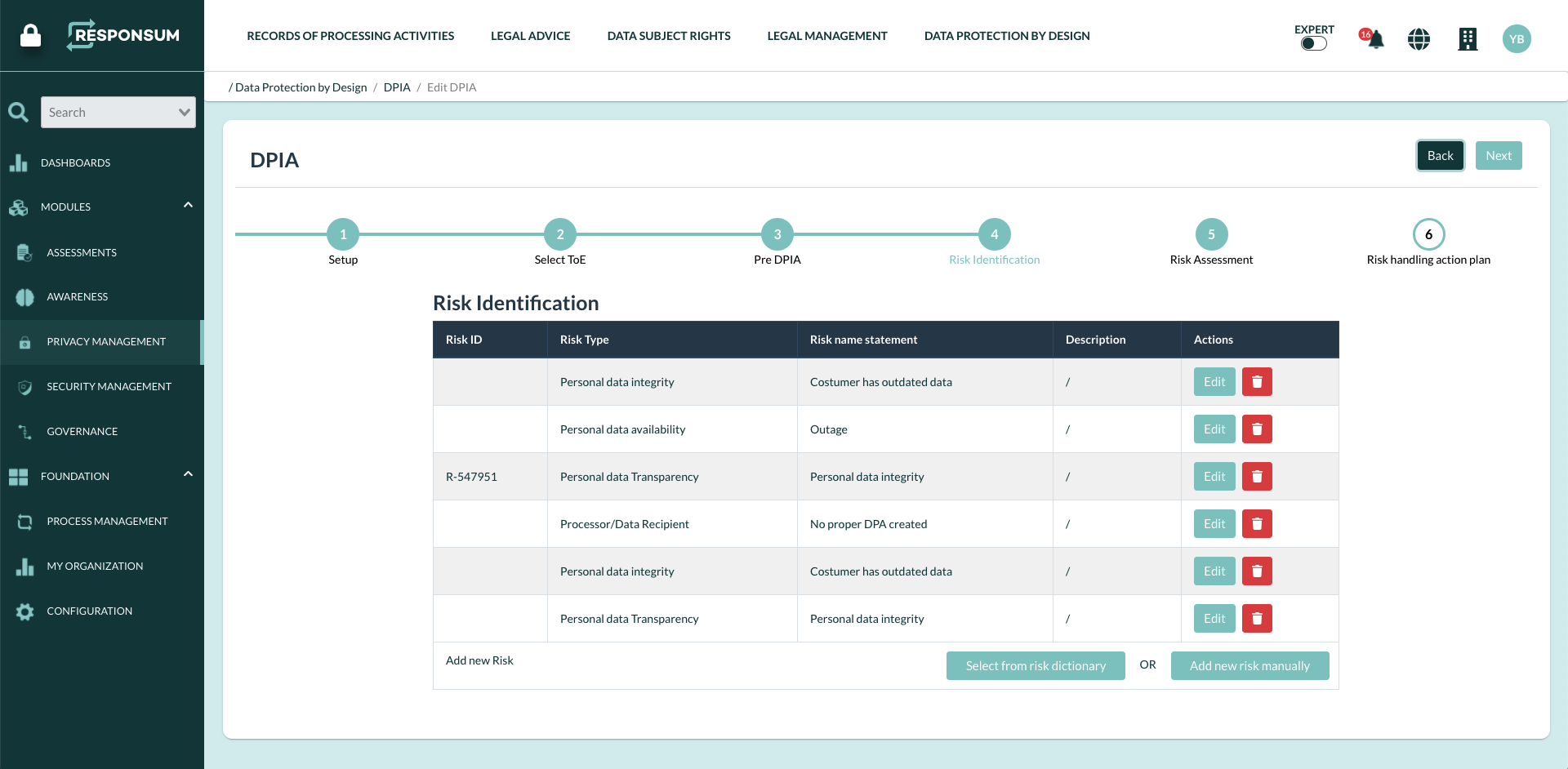The width and height of the screenshot is (1568, 769).
Task: Collapse the Modules section
Action: [x=188, y=205]
